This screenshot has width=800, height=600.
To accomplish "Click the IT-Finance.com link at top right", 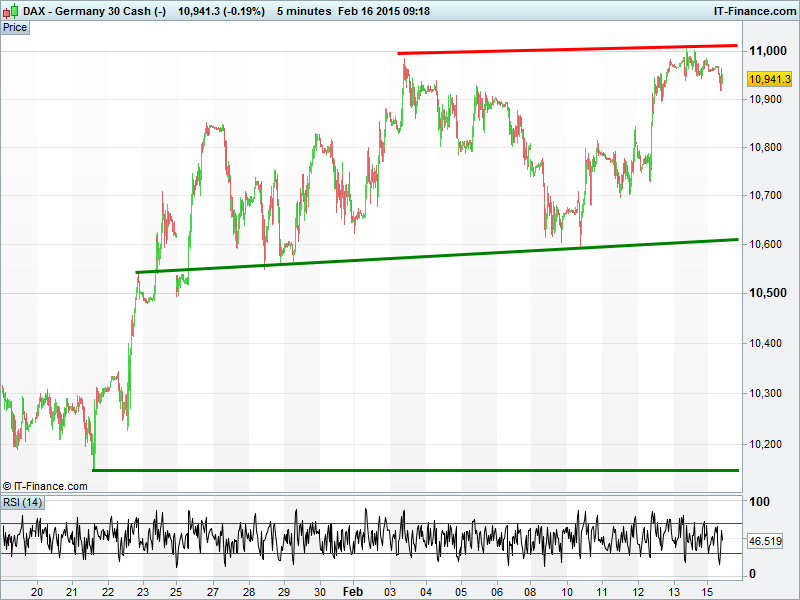I will pos(753,11).
